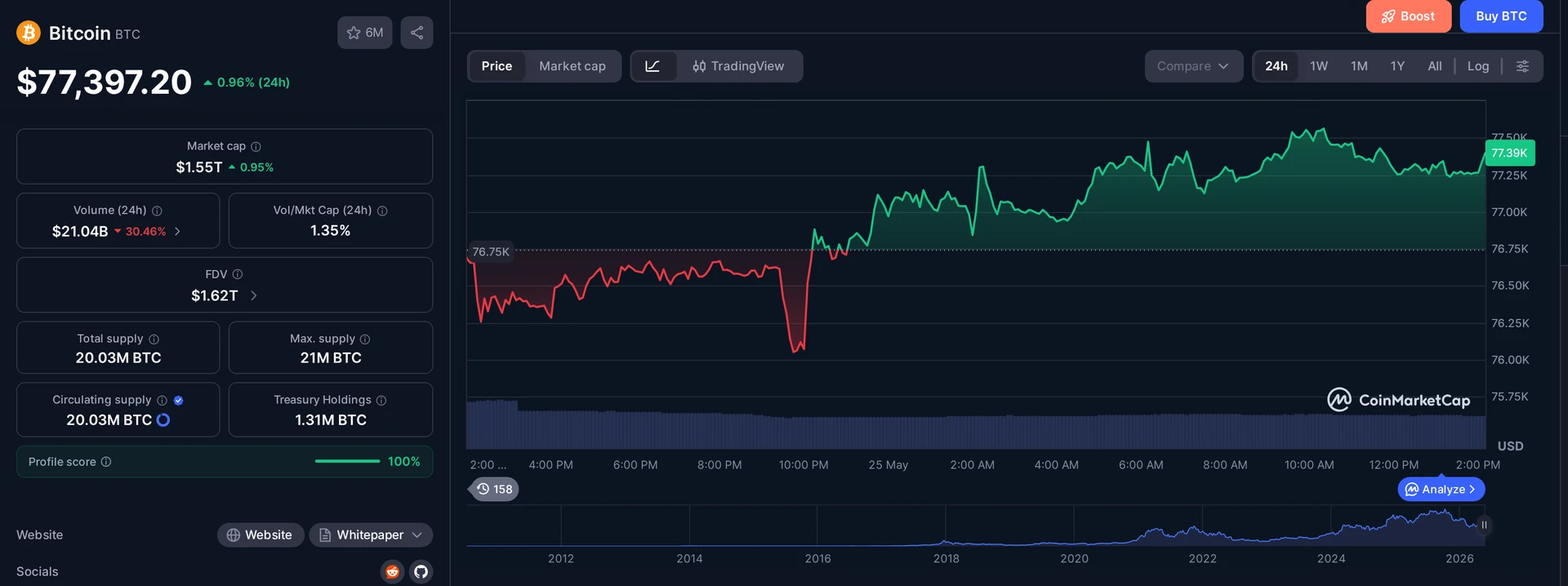Click the 1.35% Vol/Mkt Cap value
Screen dimensions: 1568x586
(x=331, y=231)
